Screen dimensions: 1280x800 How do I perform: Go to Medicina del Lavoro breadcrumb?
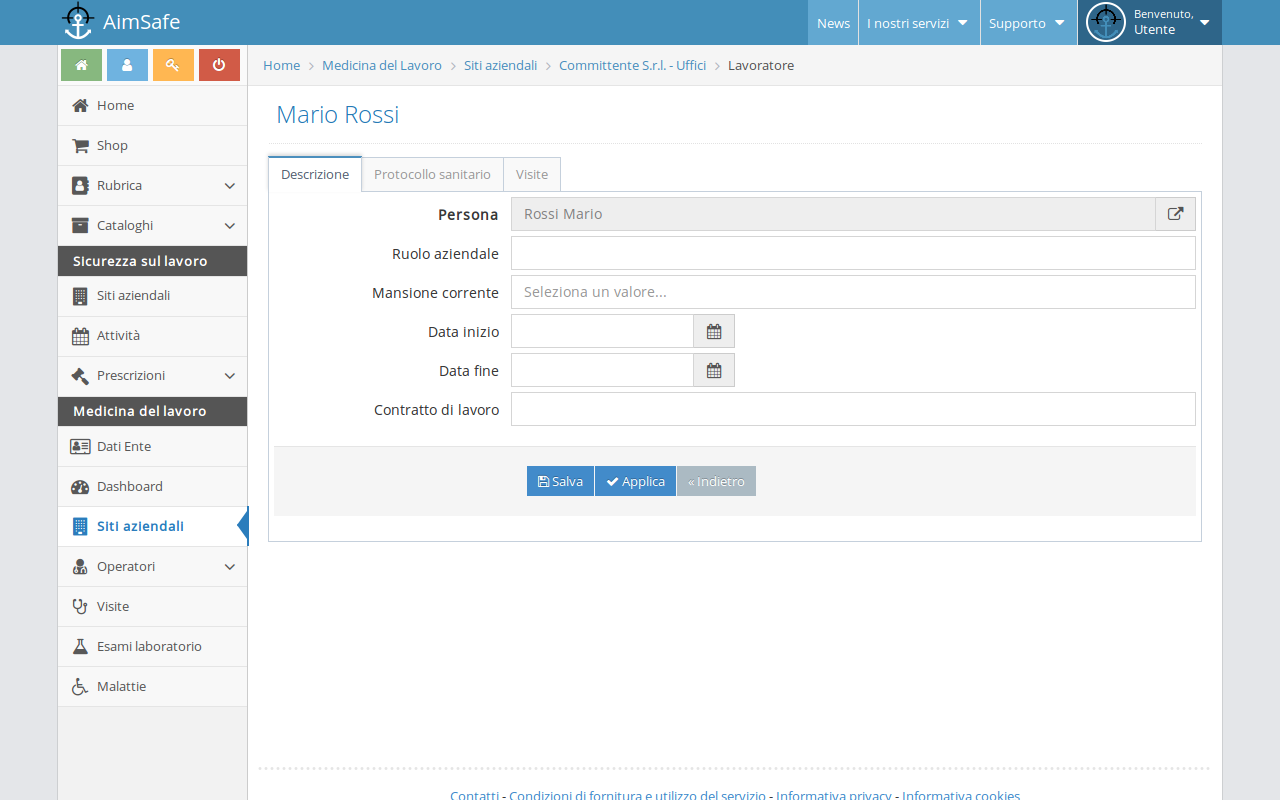[x=382, y=65]
